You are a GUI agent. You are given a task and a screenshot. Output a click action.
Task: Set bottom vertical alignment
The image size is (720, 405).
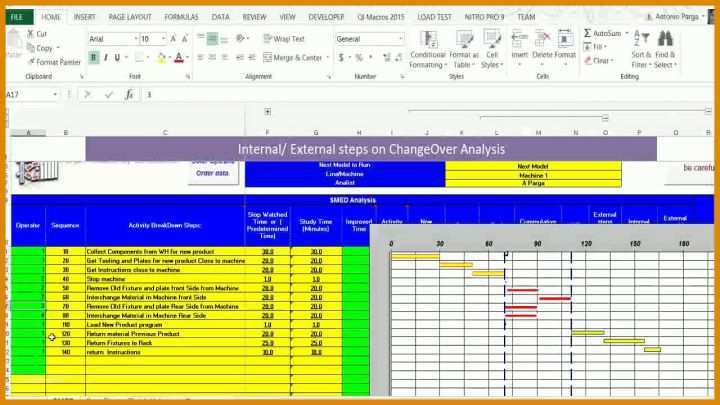click(224, 39)
